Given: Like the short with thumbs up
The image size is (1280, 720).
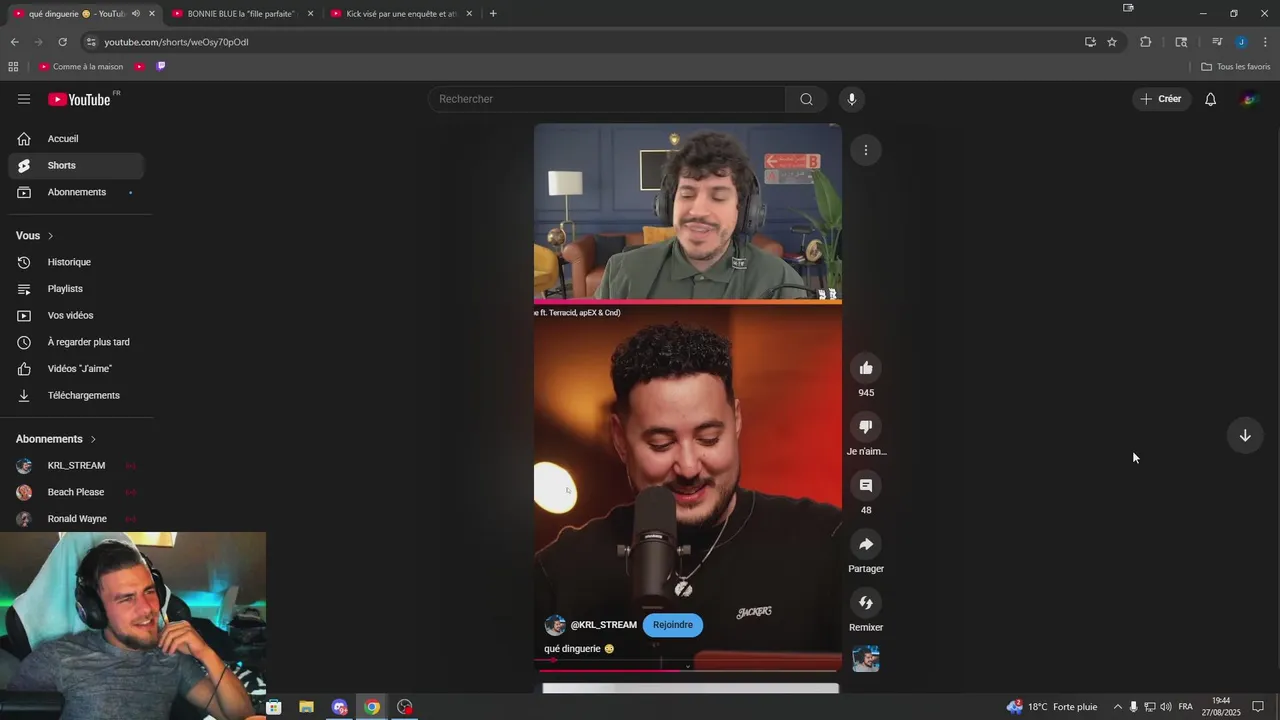Looking at the screenshot, I should [866, 368].
